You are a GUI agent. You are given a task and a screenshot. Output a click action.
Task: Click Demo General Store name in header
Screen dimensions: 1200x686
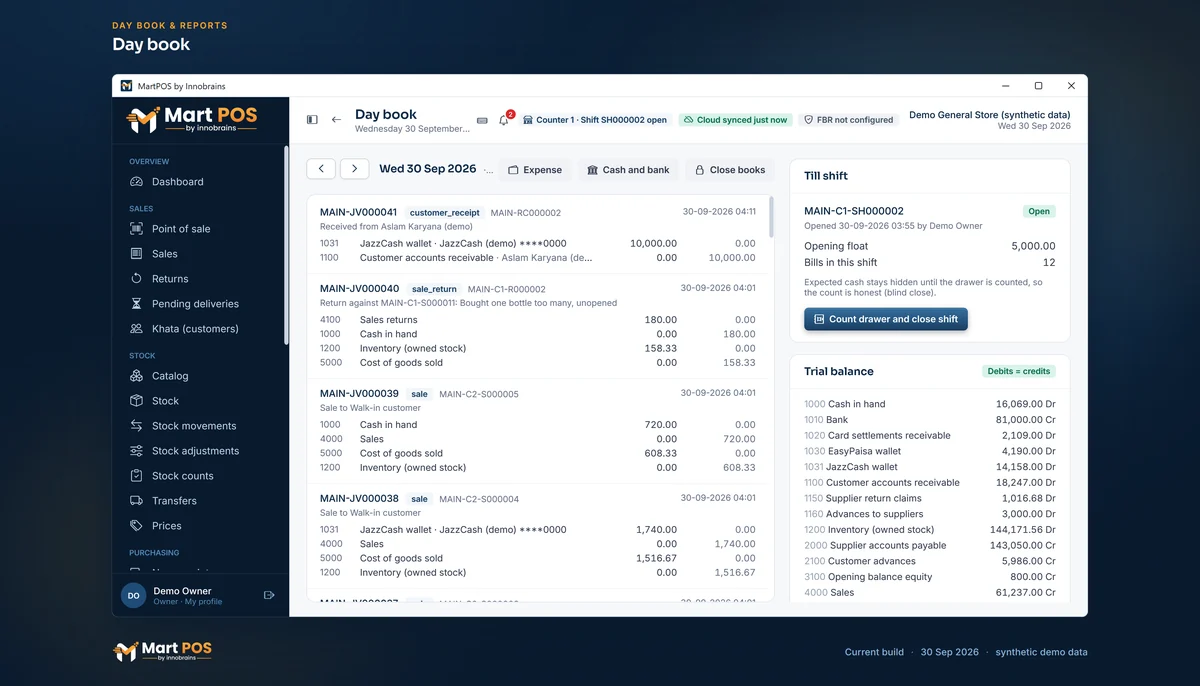pyautogui.click(x=990, y=115)
